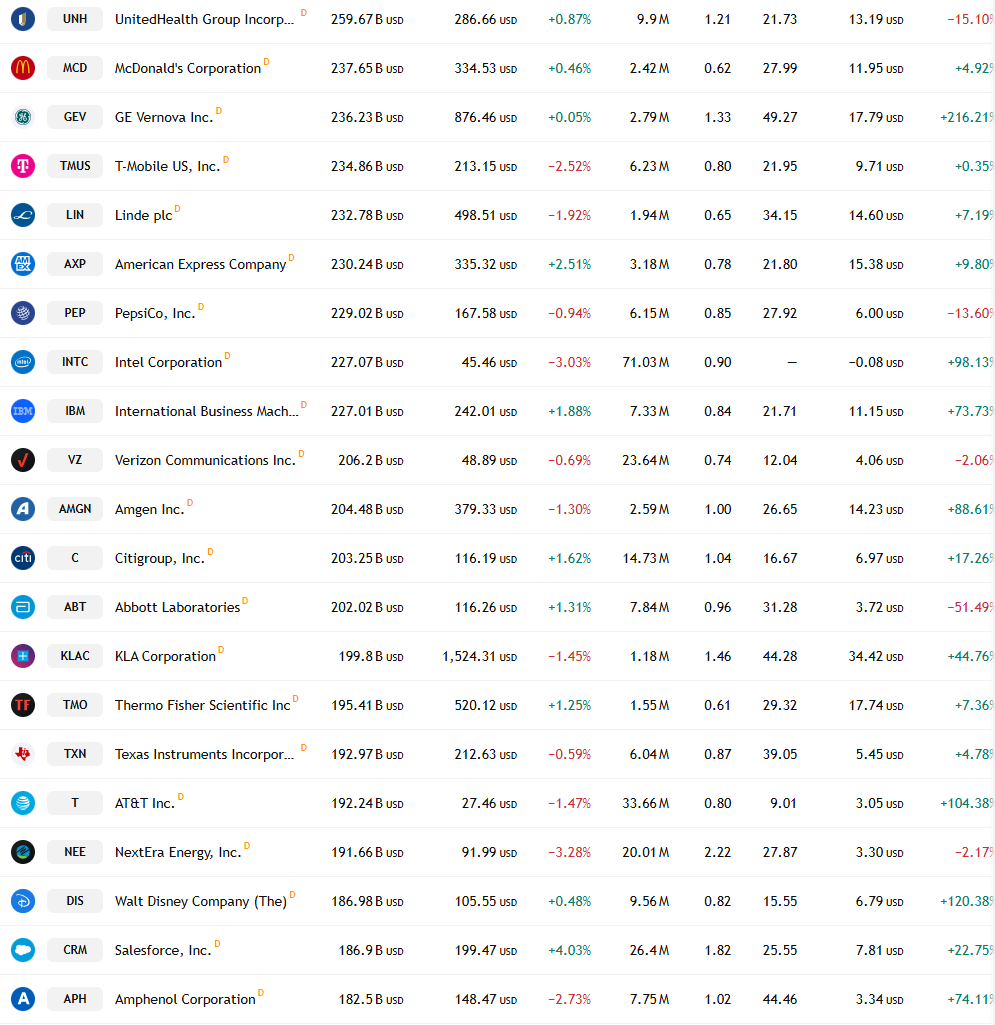Screen dimensions: 995x1025
Task: Click Abbott market cap 202.02 B USD
Action: tap(367, 608)
